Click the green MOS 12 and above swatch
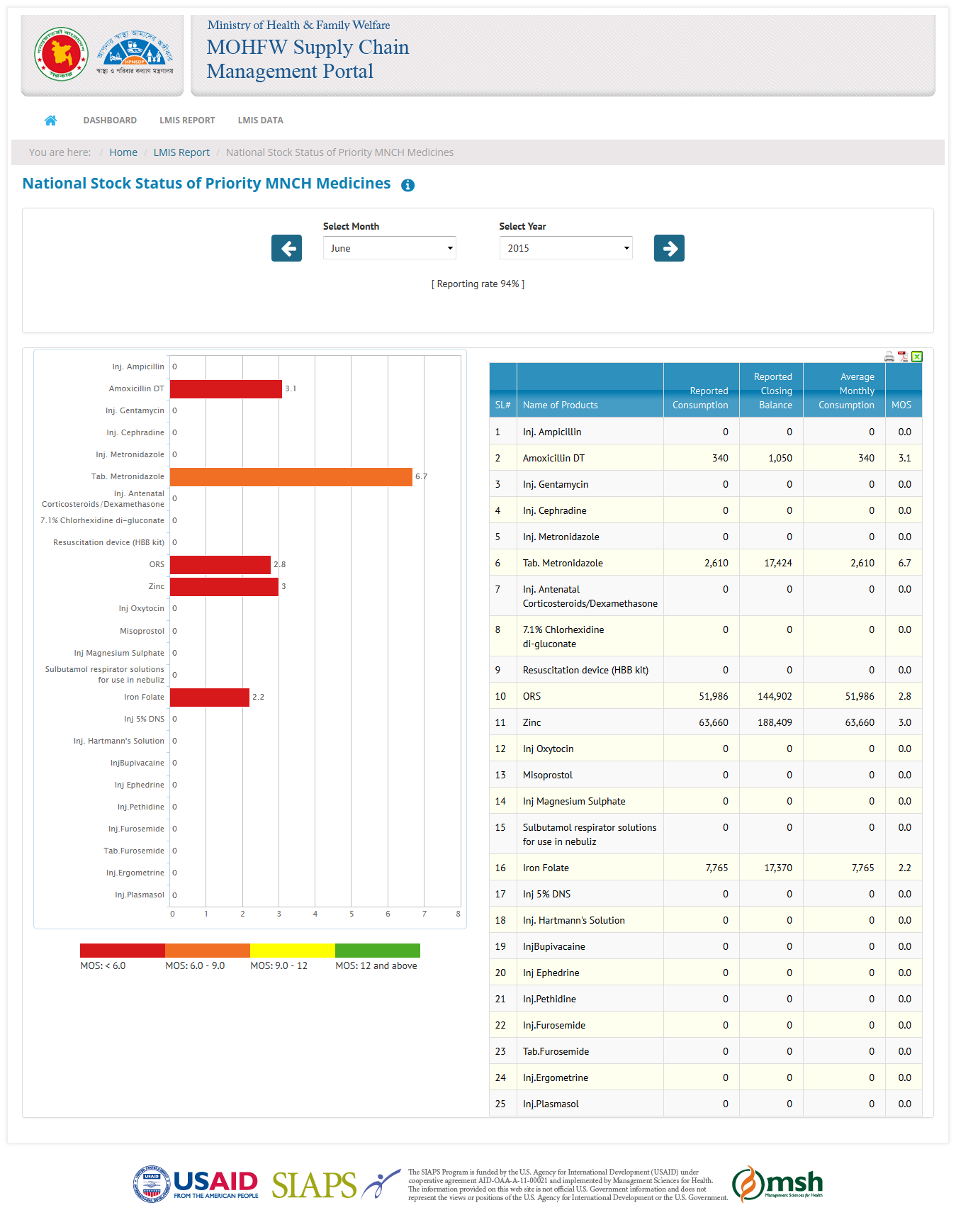Viewport: 956px width, 1232px height. tap(377, 951)
